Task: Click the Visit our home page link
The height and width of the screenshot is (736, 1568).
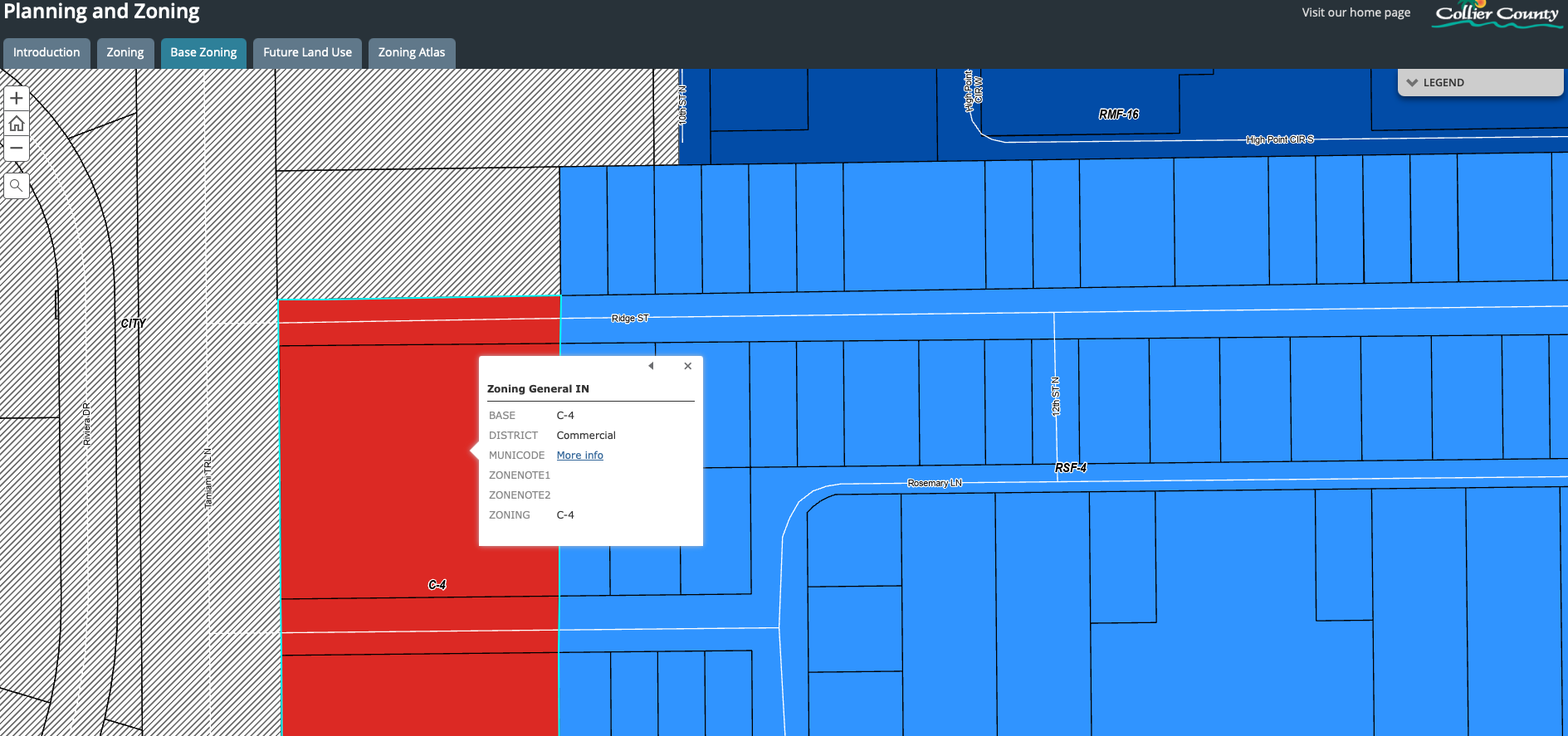Action: point(1356,12)
